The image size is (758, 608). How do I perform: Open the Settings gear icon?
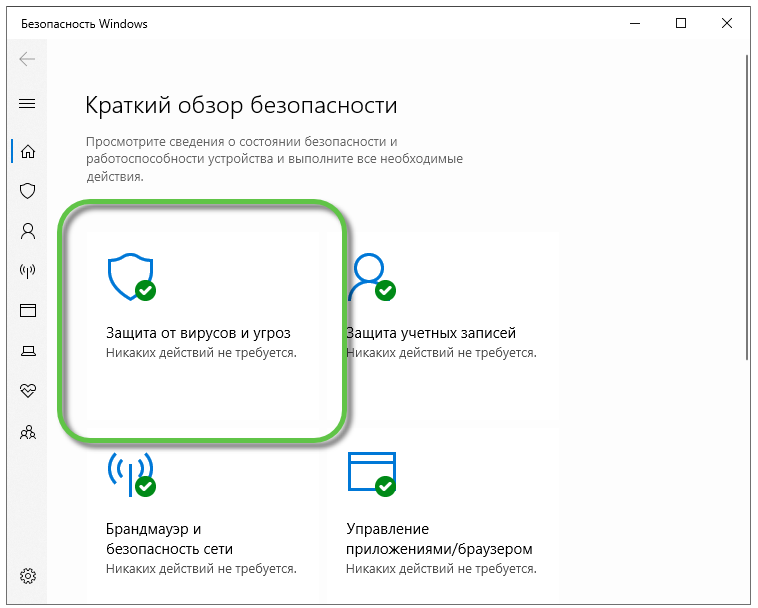coord(28,576)
